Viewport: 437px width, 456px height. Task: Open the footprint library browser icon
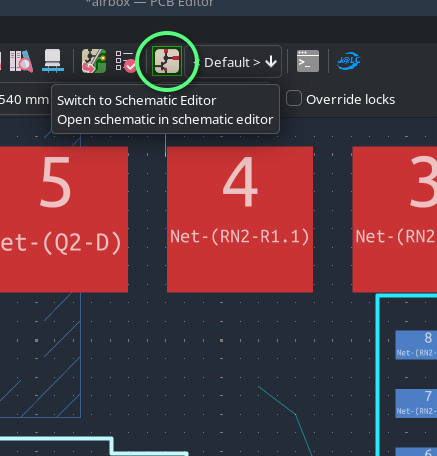(x=21, y=61)
